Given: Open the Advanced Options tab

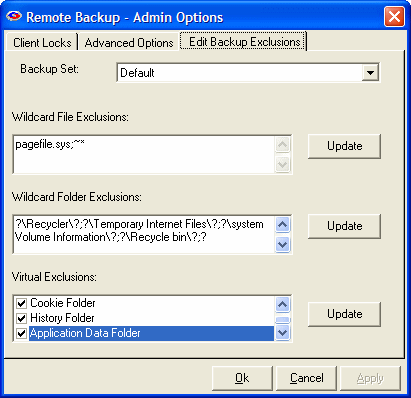Looking at the screenshot, I should 129,43.
